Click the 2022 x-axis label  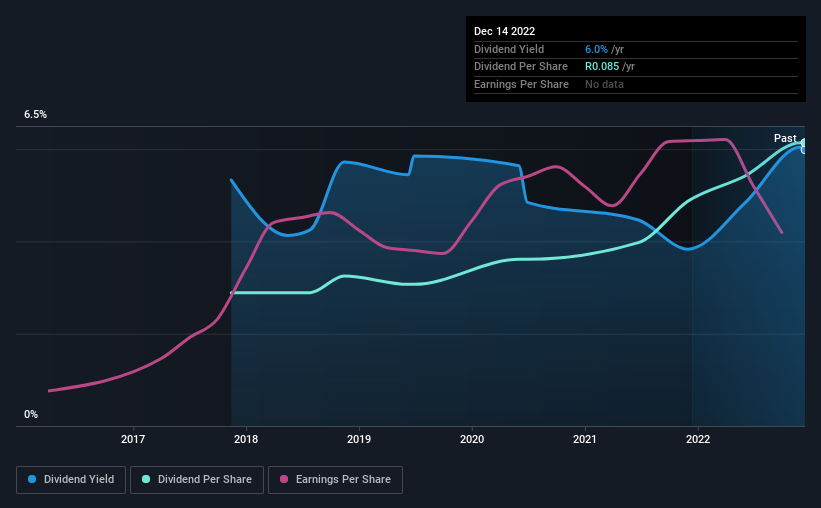698,439
